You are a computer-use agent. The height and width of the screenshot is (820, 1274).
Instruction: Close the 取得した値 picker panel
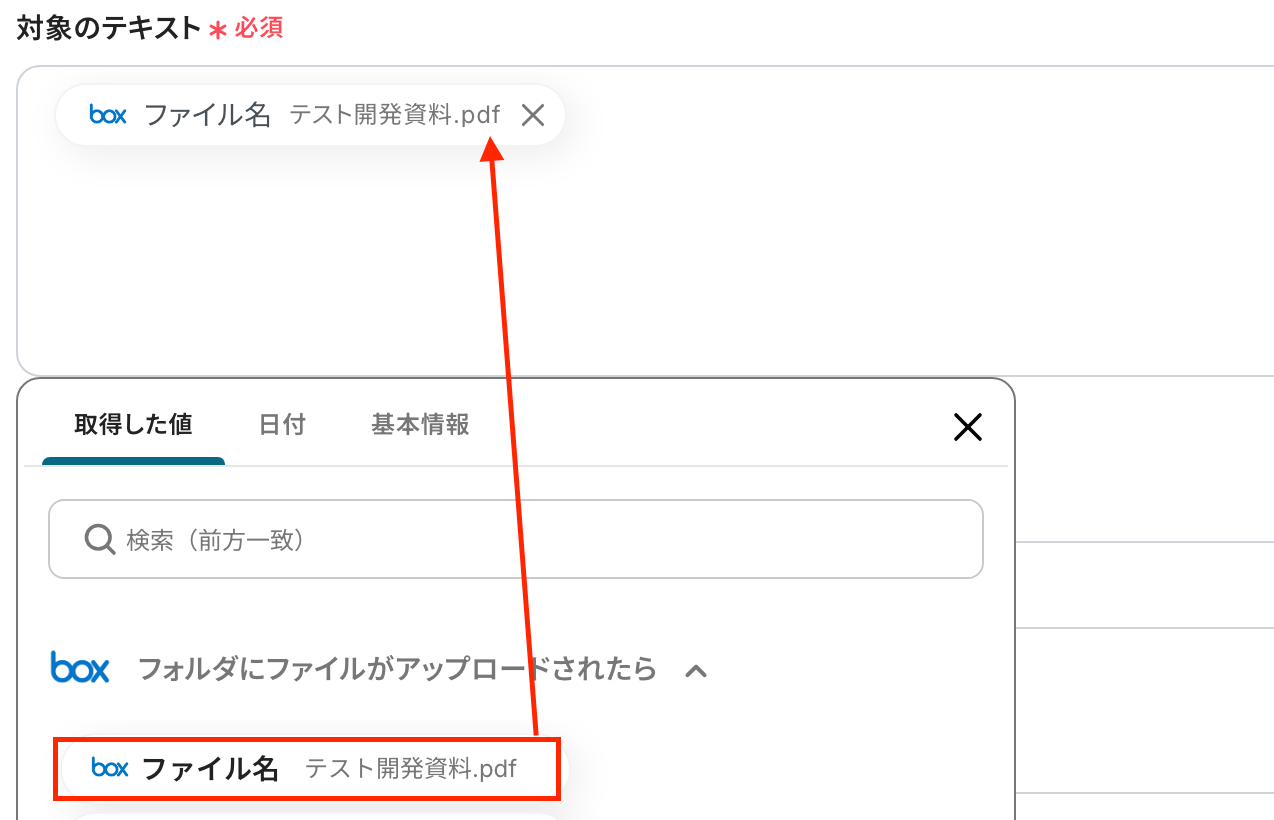coord(968,428)
